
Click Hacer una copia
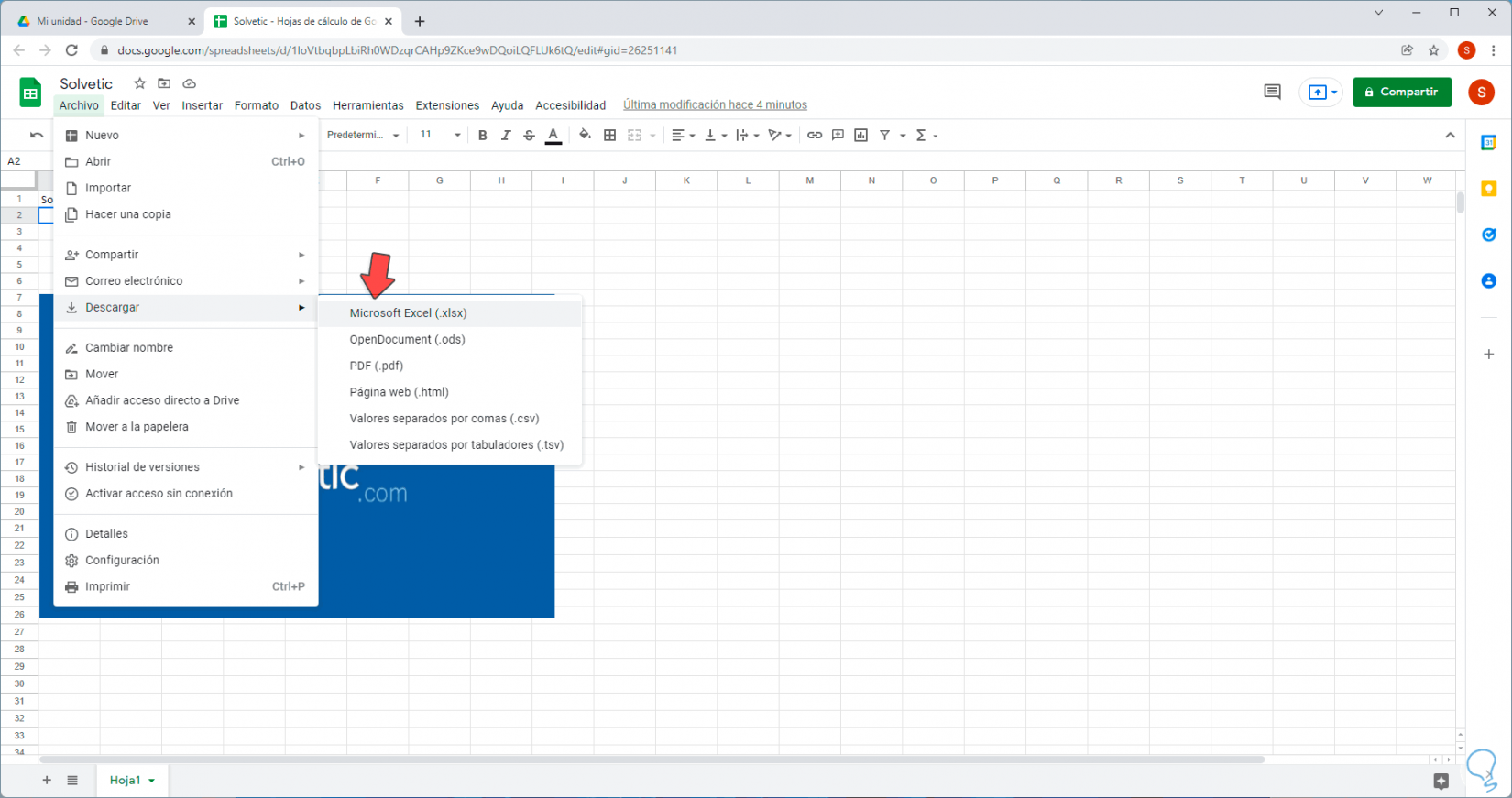pos(186,214)
